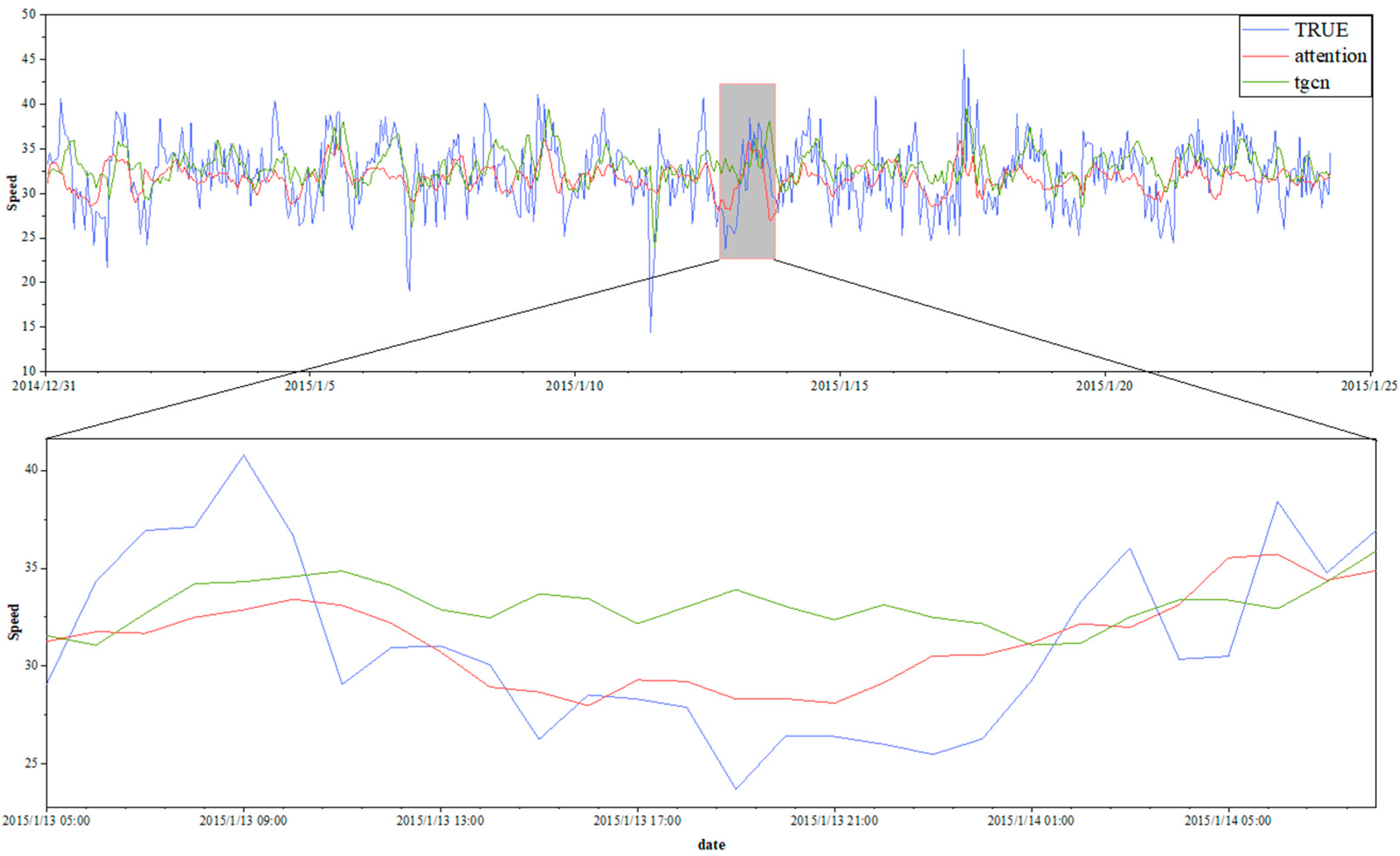This screenshot has width=1400, height=856.
Task: Click the date axis title
Action: point(711,845)
